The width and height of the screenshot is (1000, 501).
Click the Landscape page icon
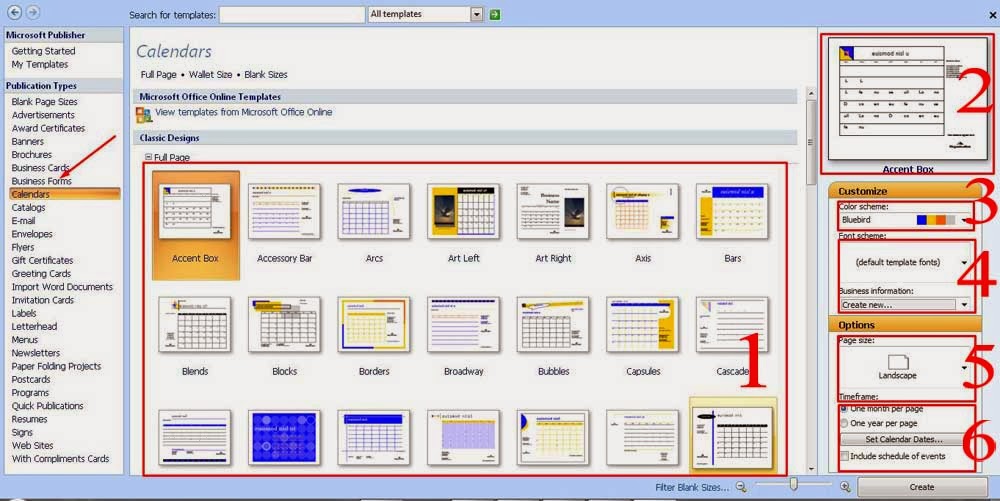click(x=897, y=362)
